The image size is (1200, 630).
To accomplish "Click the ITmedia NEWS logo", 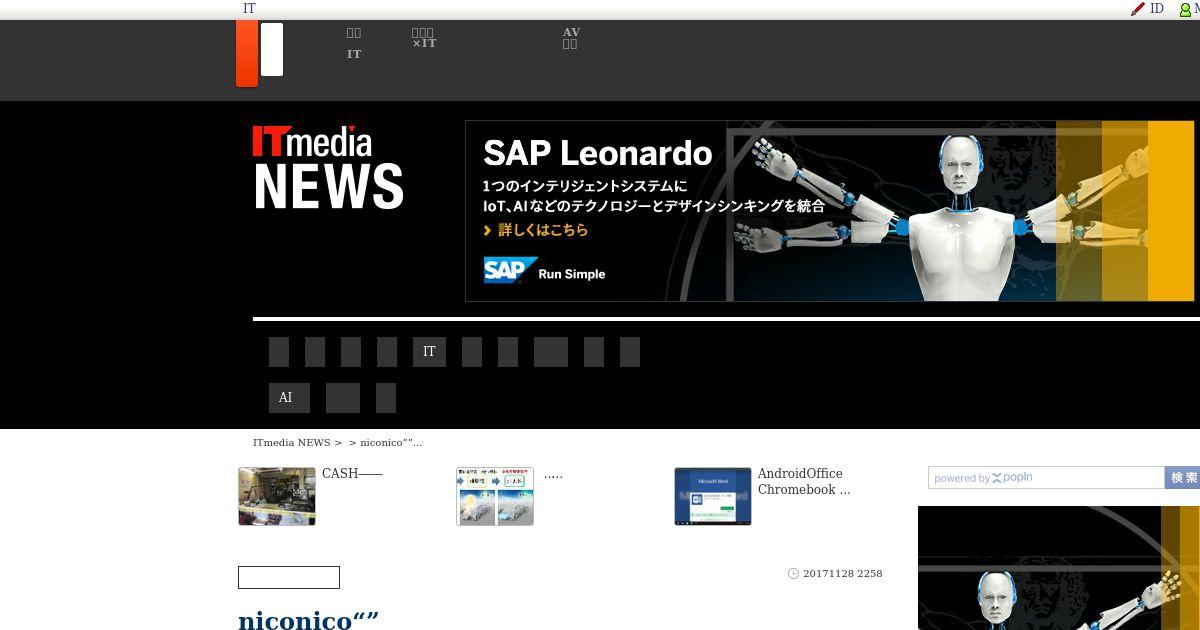I will pyautogui.click(x=328, y=167).
